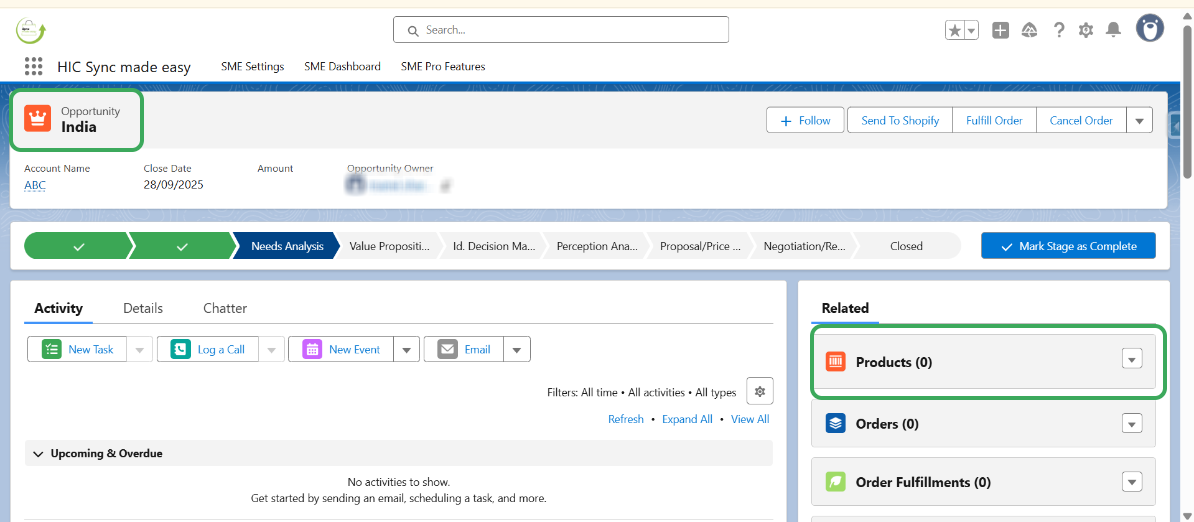Select second completed stage in path

tap(182, 246)
